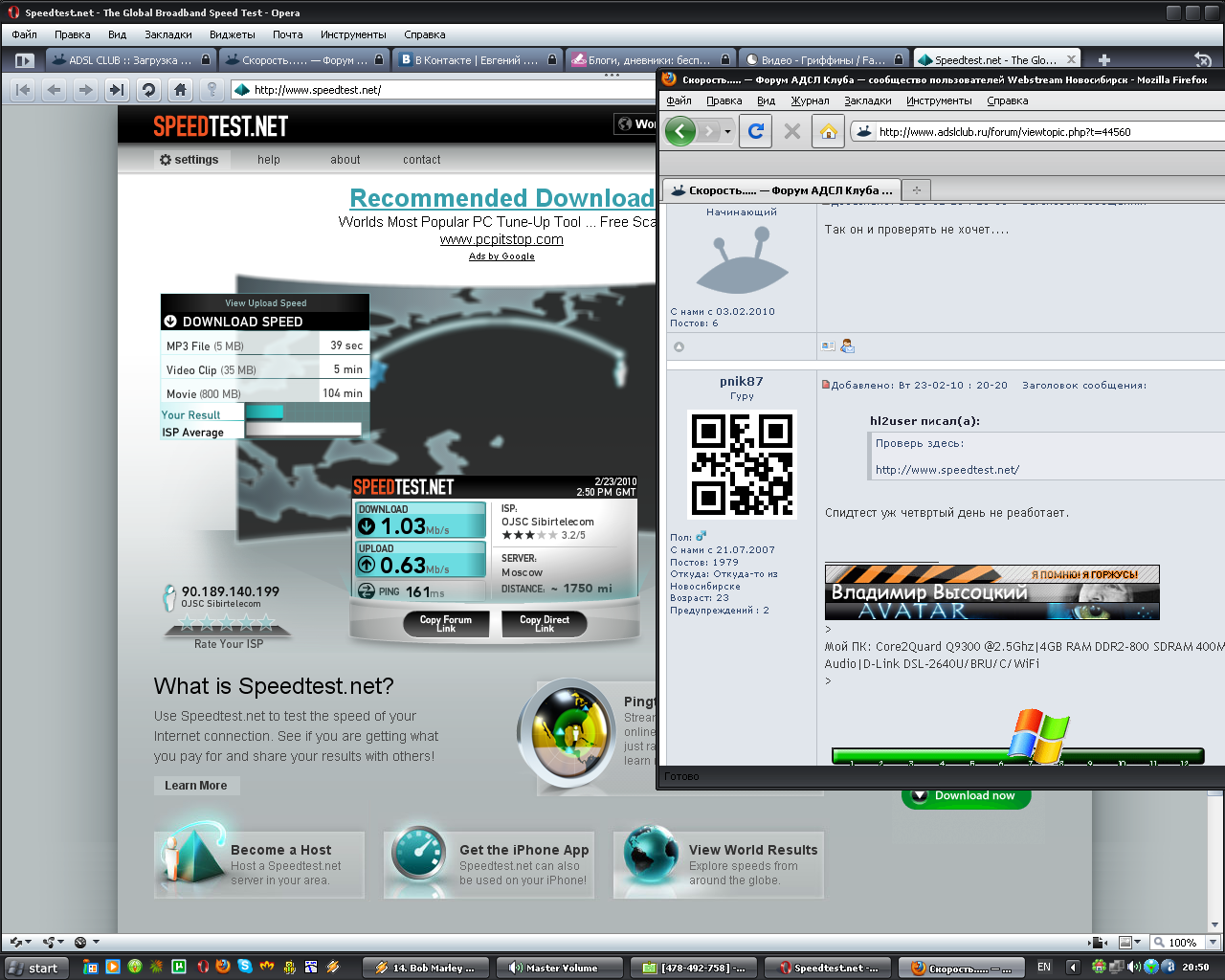The width and height of the screenshot is (1225, 980).
Task: Click the EN language indicator in taskbar
Action: point(1044,968)
